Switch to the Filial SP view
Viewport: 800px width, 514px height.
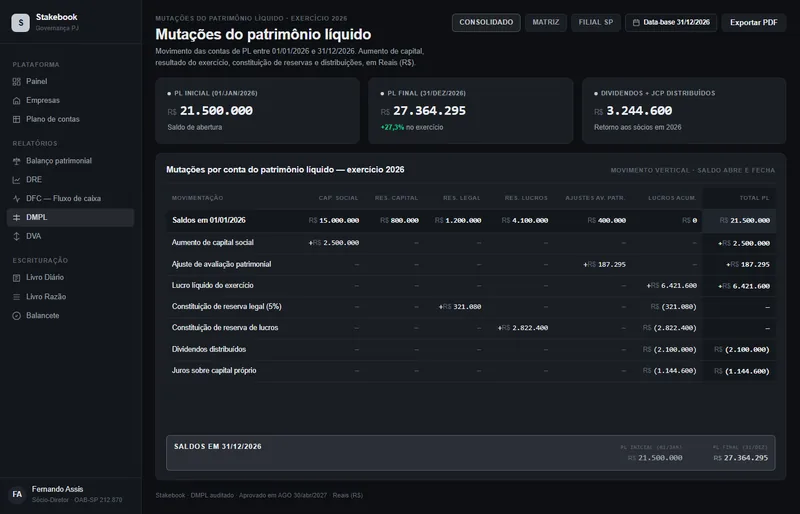click(x=595, y=22)
